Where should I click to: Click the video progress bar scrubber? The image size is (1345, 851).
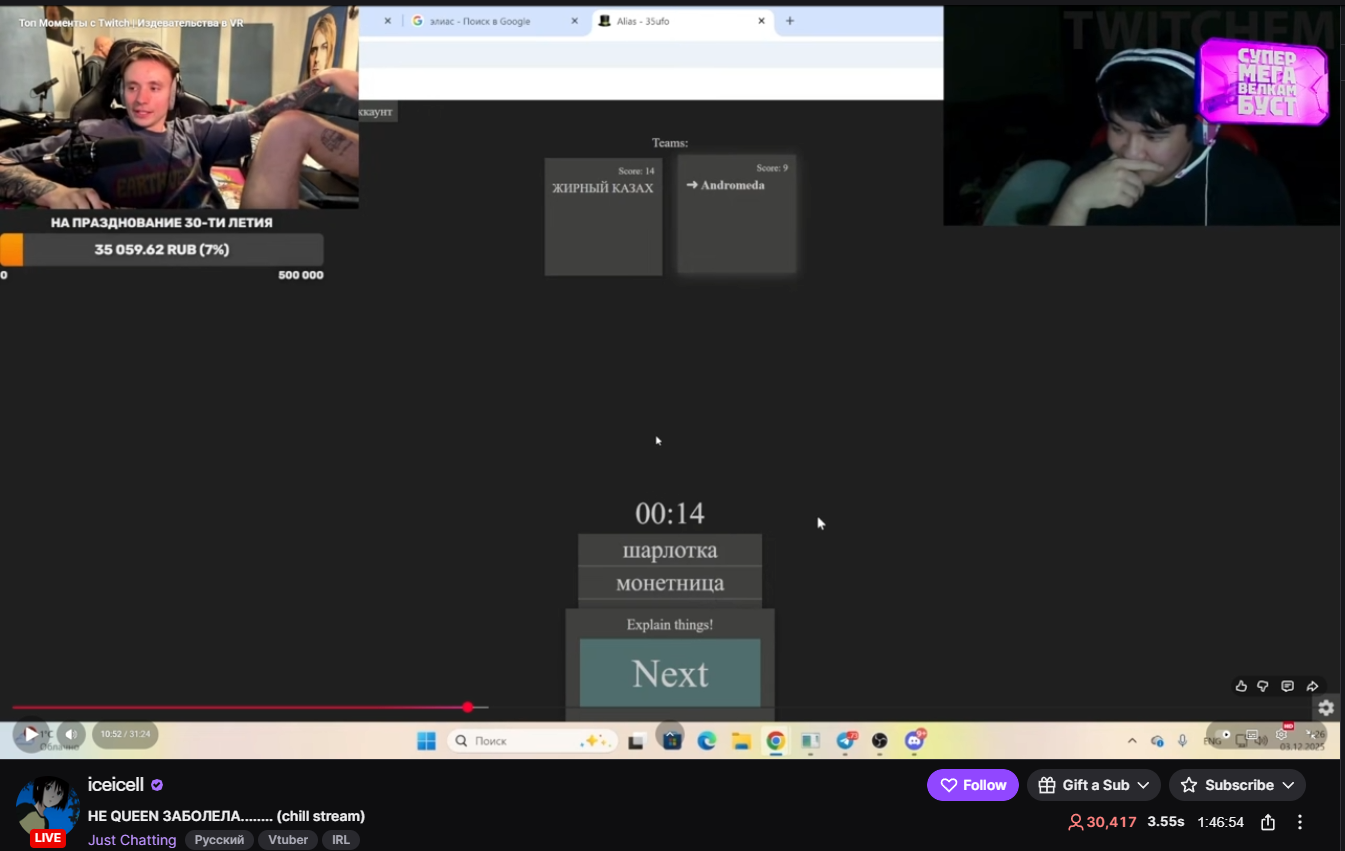[468, 707]
